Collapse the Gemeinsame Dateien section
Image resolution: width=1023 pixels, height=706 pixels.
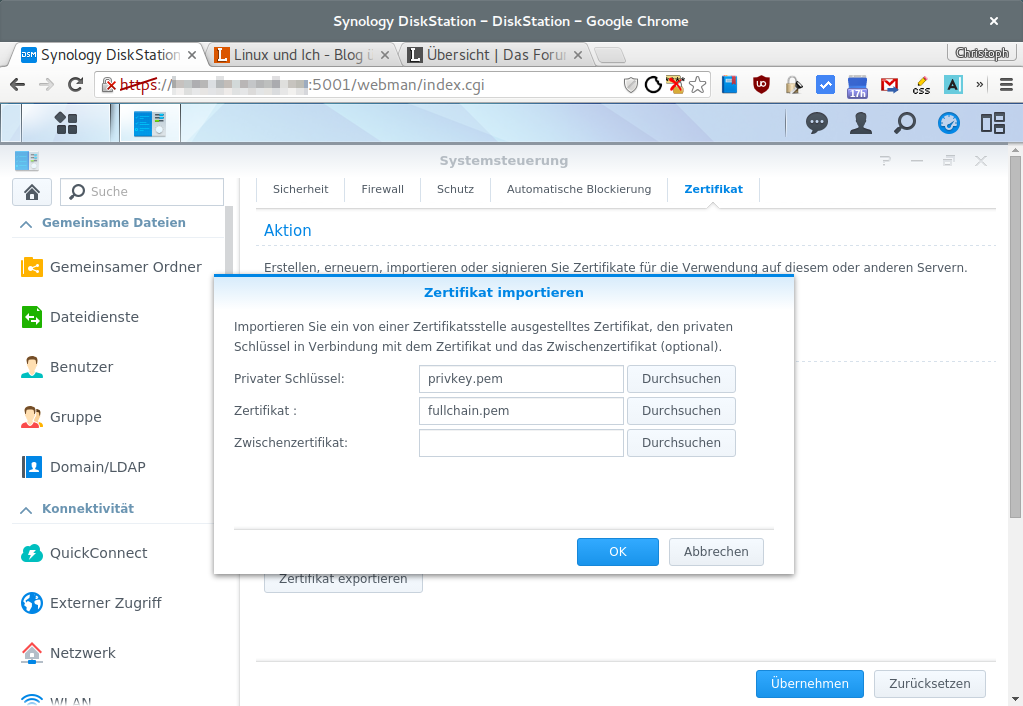pos(26,223)
